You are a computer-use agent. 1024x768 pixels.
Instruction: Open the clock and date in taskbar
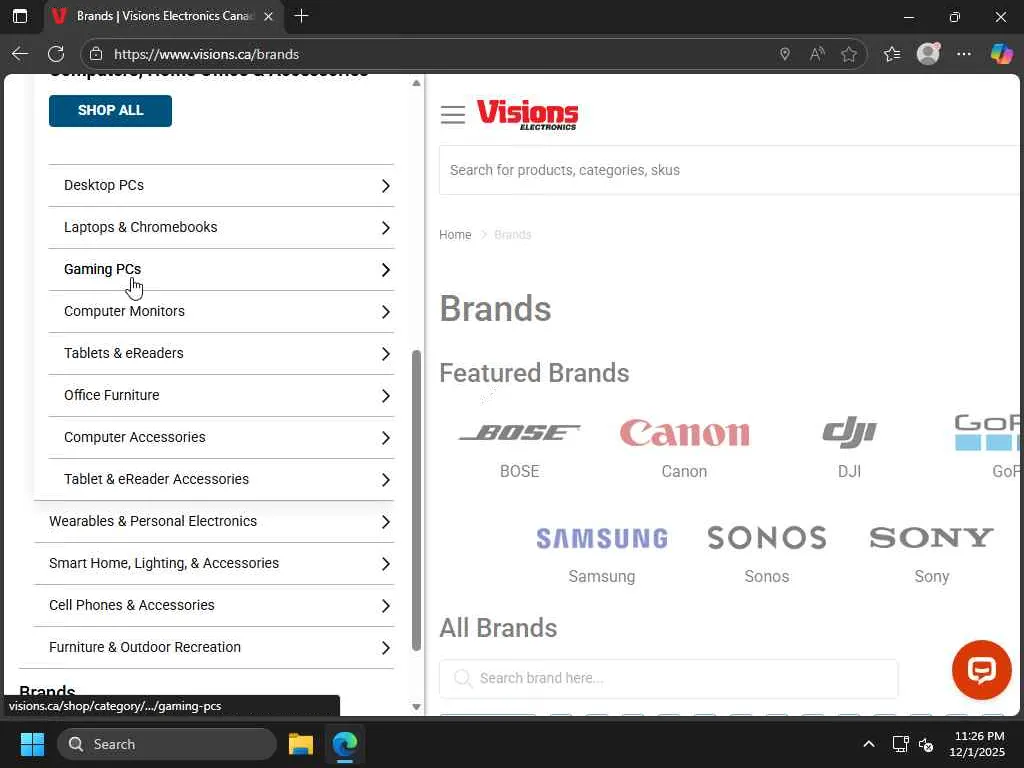[977, 744]
